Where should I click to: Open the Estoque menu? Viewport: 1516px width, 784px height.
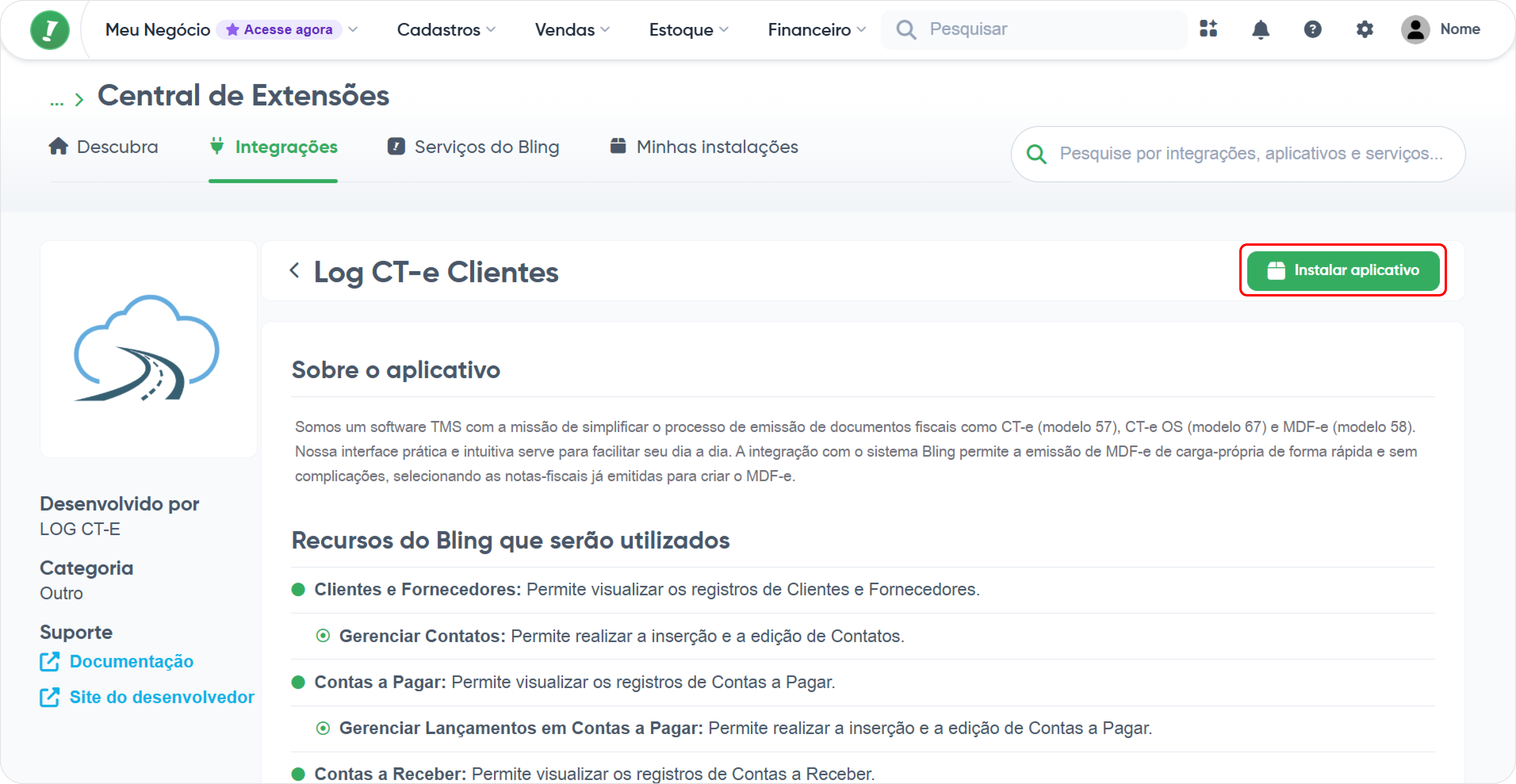689,29
